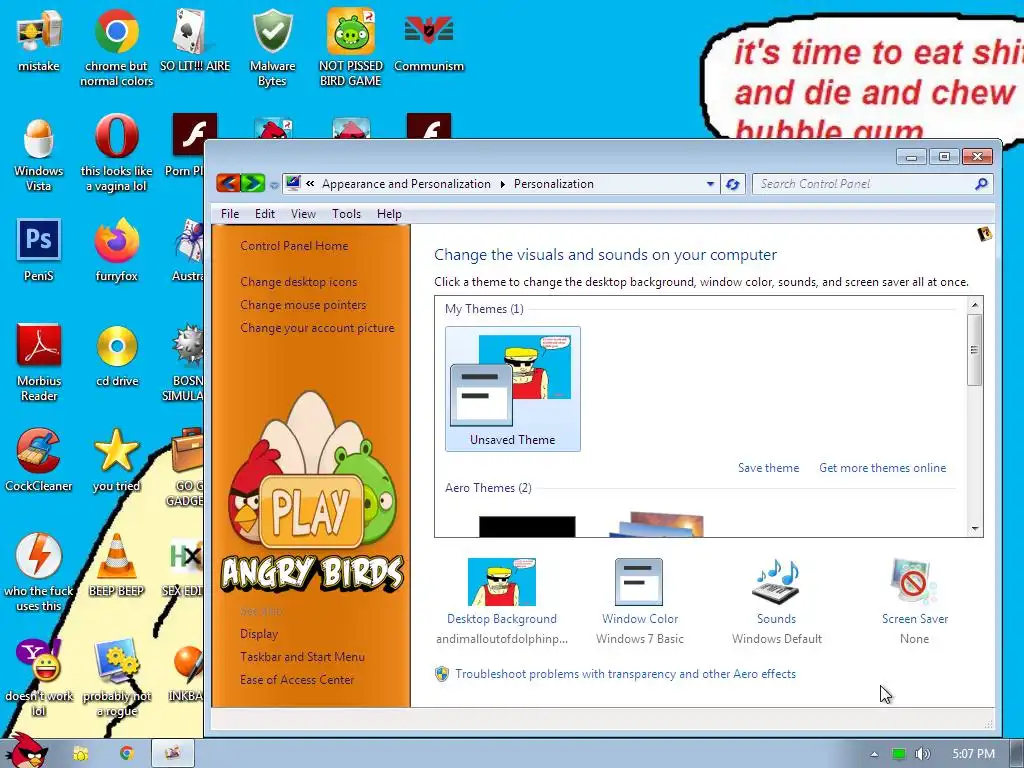Launch the 'BEEP BEEP' VLC cone icon
The image size is (1024, 768).
tap(116, 565)
